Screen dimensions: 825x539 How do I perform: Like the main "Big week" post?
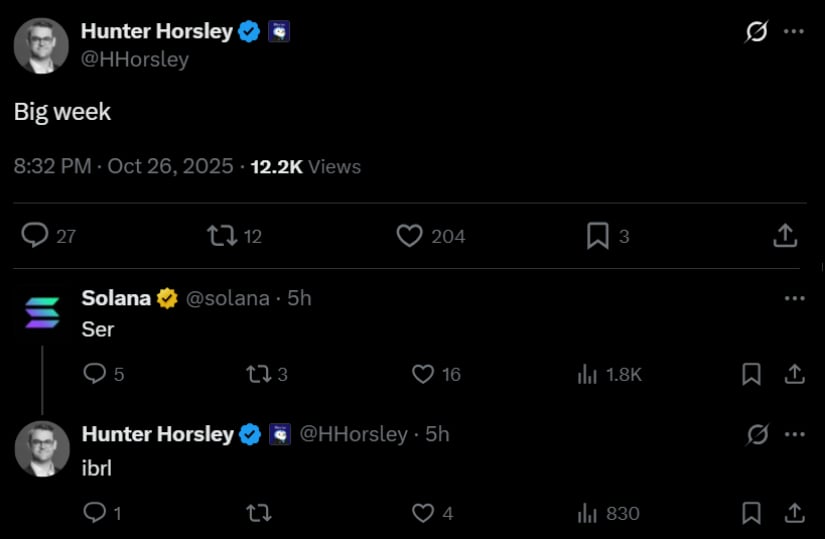409,236
